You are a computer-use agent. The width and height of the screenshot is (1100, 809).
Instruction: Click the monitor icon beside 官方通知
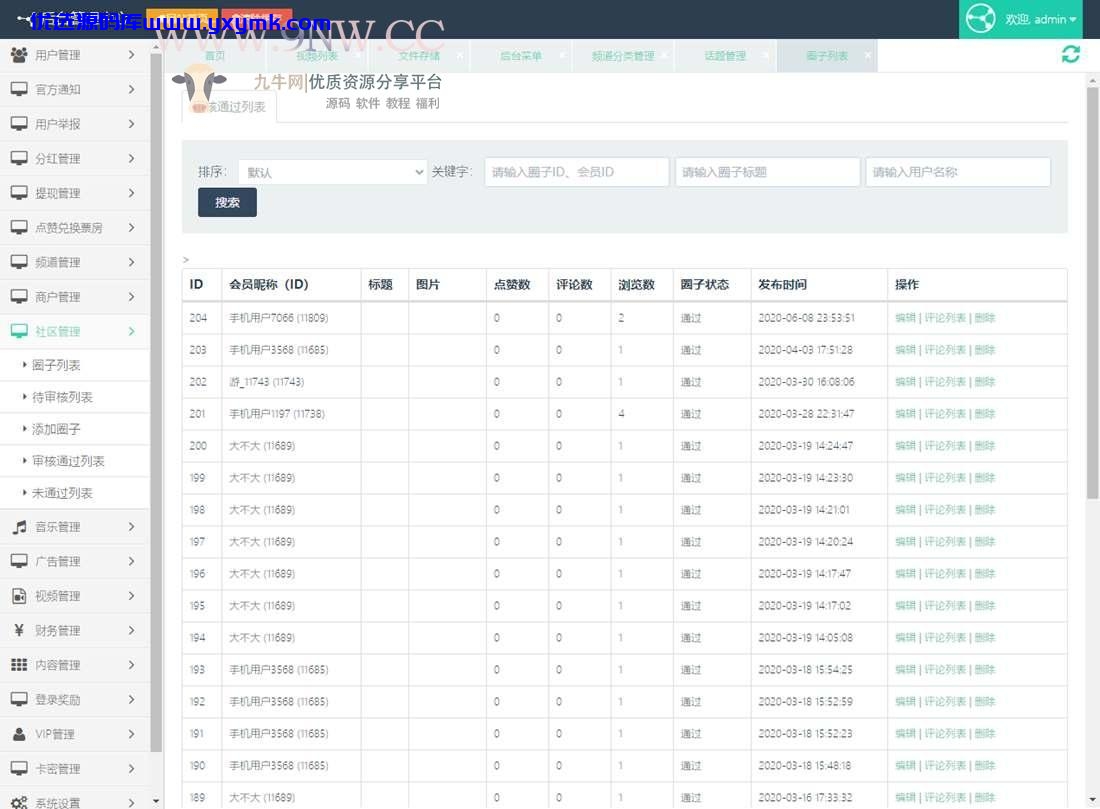pyautogui.click(x=19, y=89)
